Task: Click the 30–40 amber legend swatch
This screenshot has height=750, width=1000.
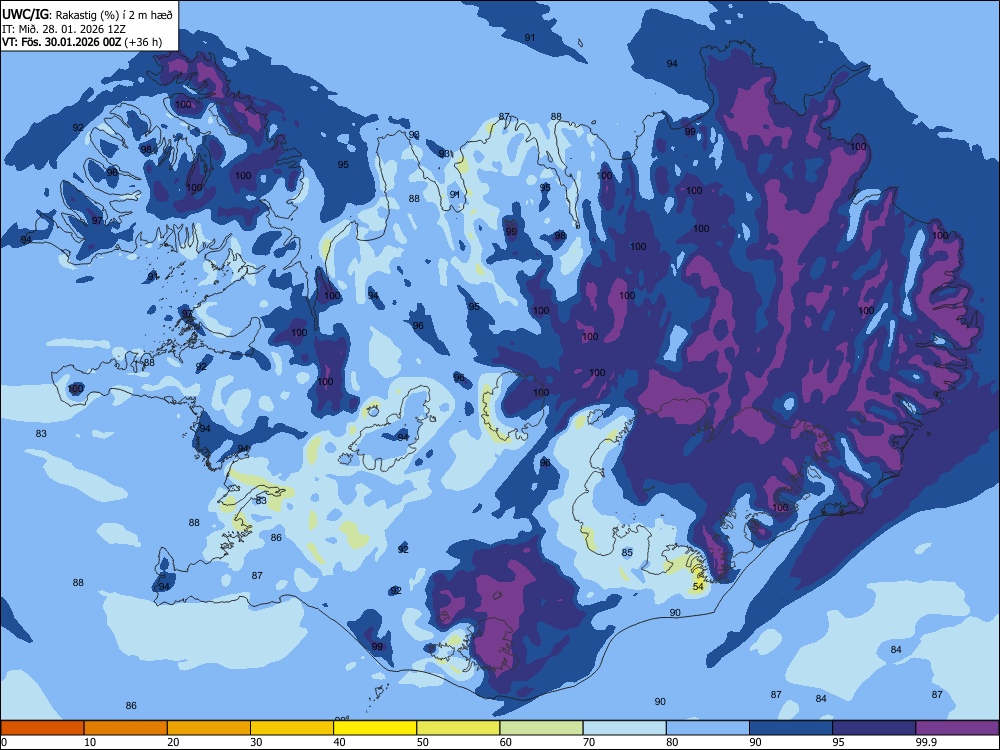Action: 292,728
